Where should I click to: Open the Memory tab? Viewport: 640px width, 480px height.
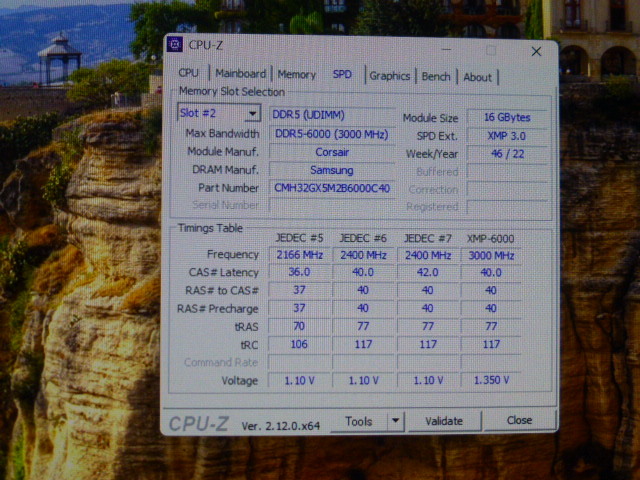(x=297, y=75)
